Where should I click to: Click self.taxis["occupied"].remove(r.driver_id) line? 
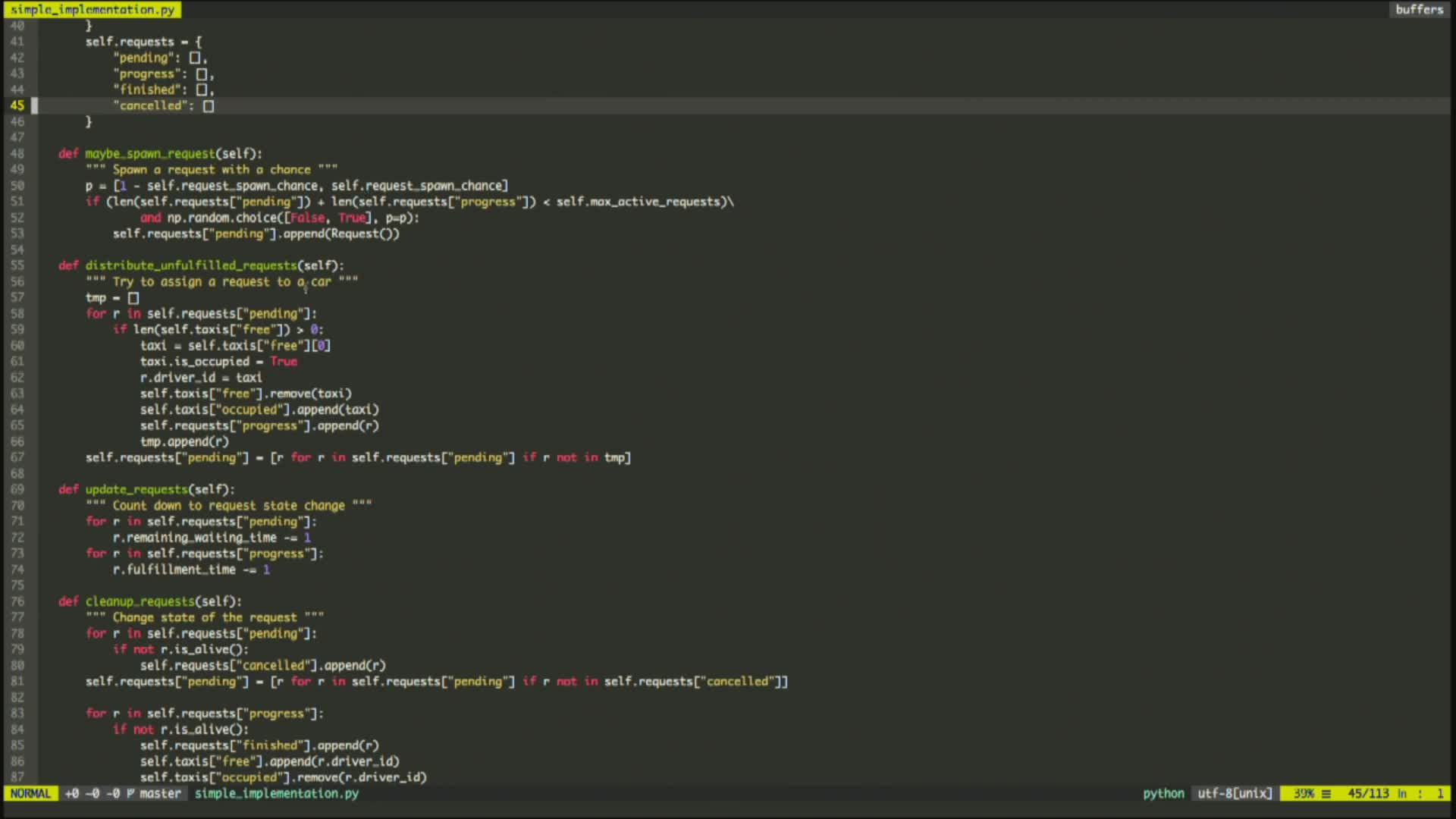284,777
